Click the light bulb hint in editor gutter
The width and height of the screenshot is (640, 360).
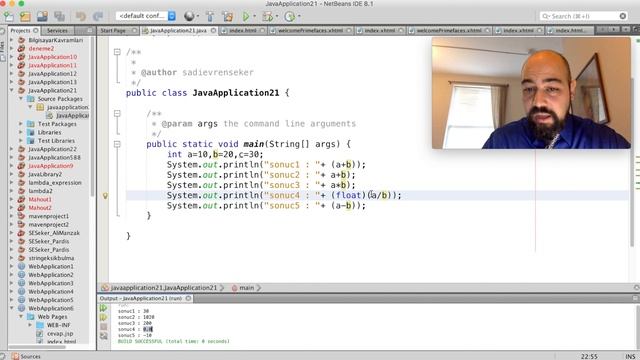[105, 196]
